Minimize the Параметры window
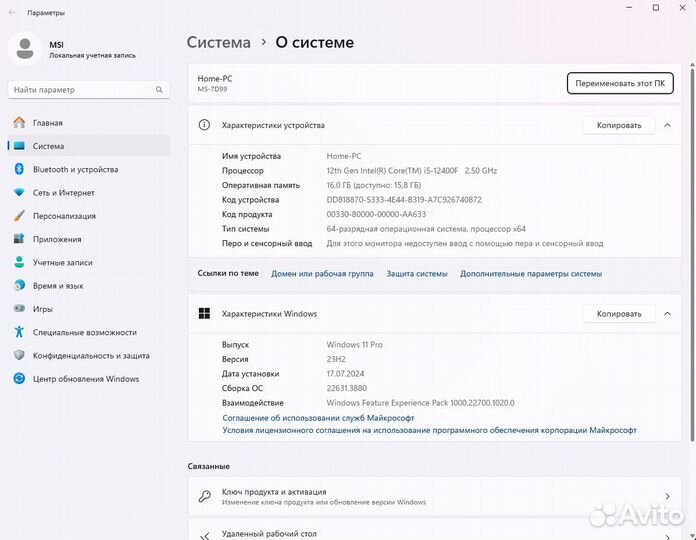 click(x=629, y=8)
